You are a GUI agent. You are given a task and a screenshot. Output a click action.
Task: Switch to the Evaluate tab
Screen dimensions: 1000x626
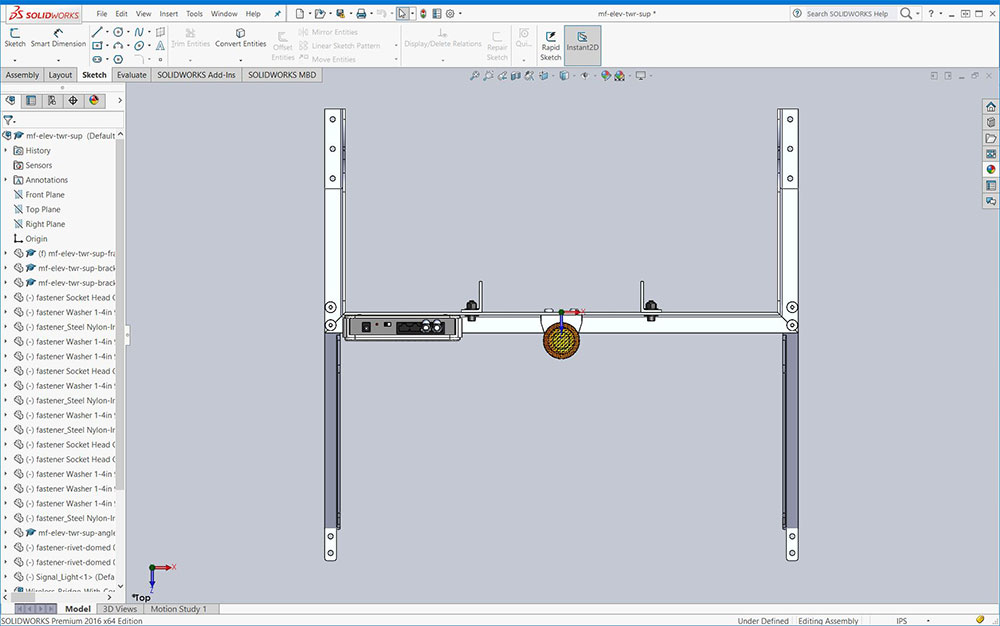(131, 75)
